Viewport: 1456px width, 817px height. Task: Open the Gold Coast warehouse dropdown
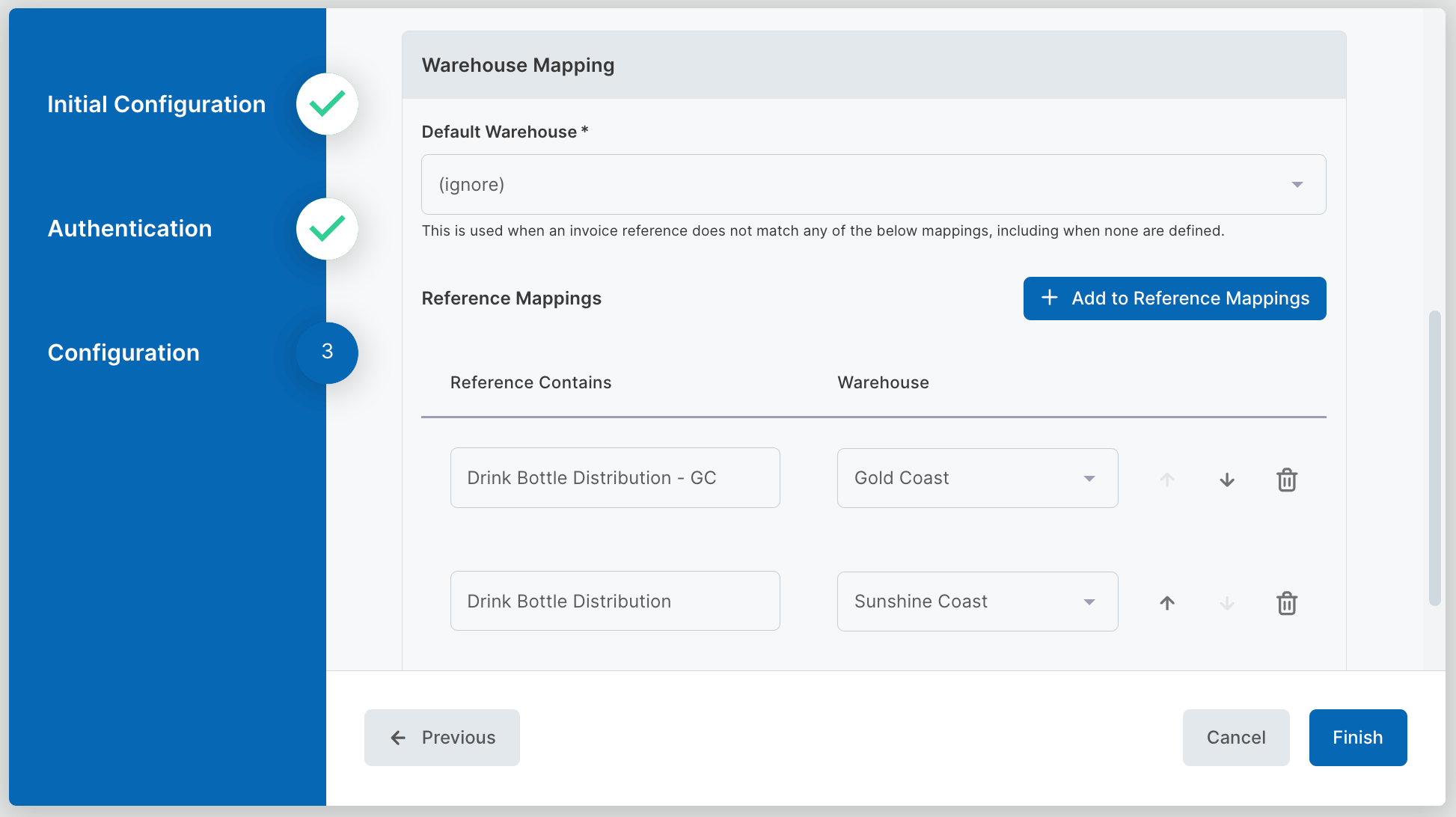click(1089, 478)
